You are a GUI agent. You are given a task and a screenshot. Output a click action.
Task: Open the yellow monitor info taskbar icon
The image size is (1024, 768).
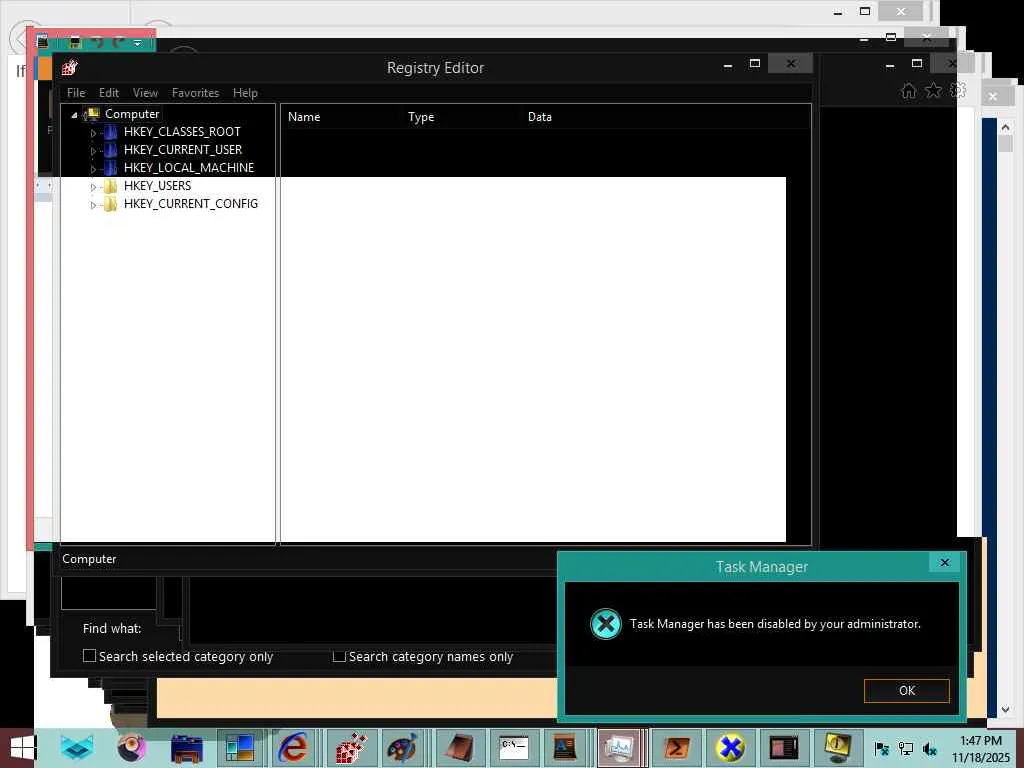click(839, 748)
